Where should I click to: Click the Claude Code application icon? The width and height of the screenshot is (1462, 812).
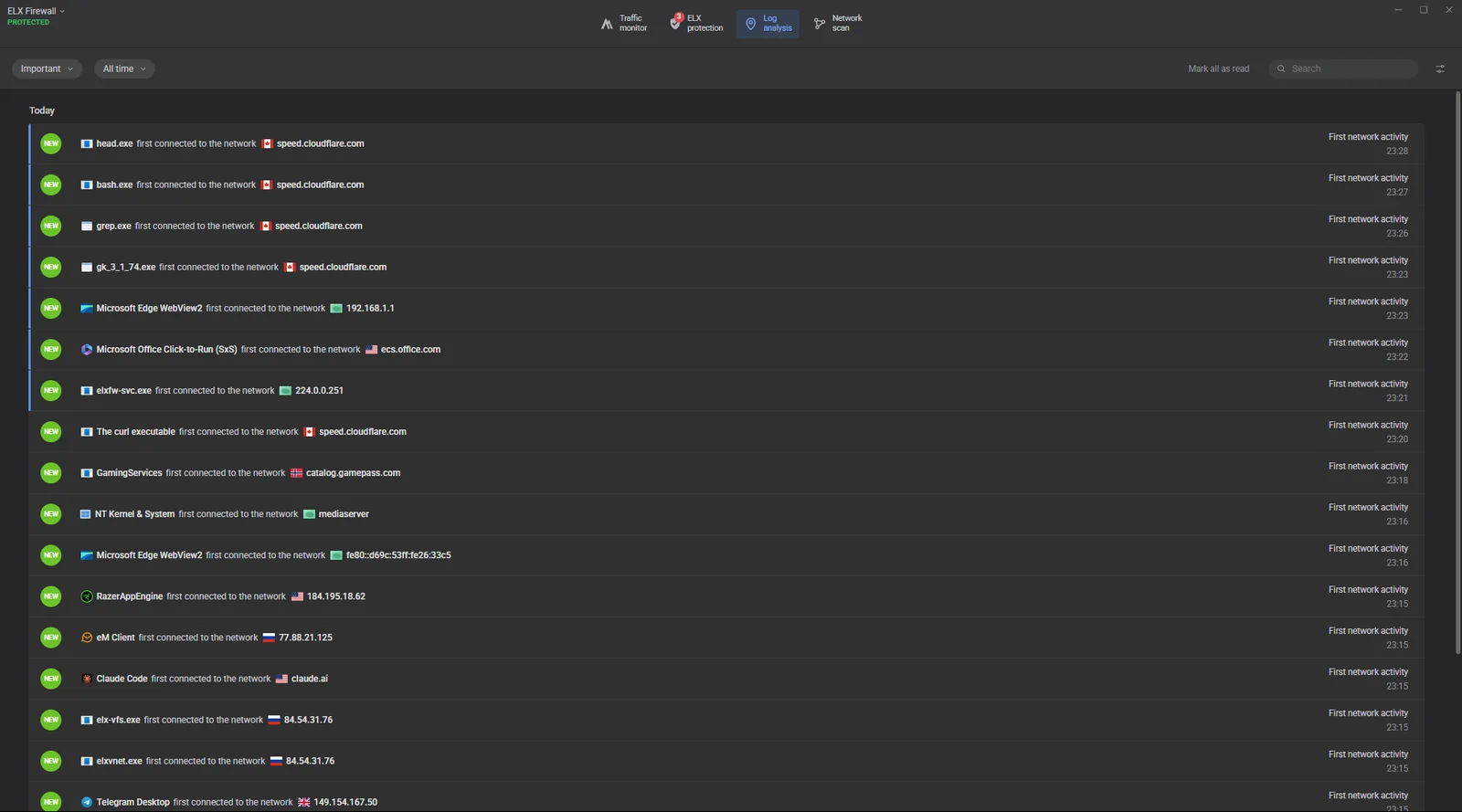click(x=87, y=679)
